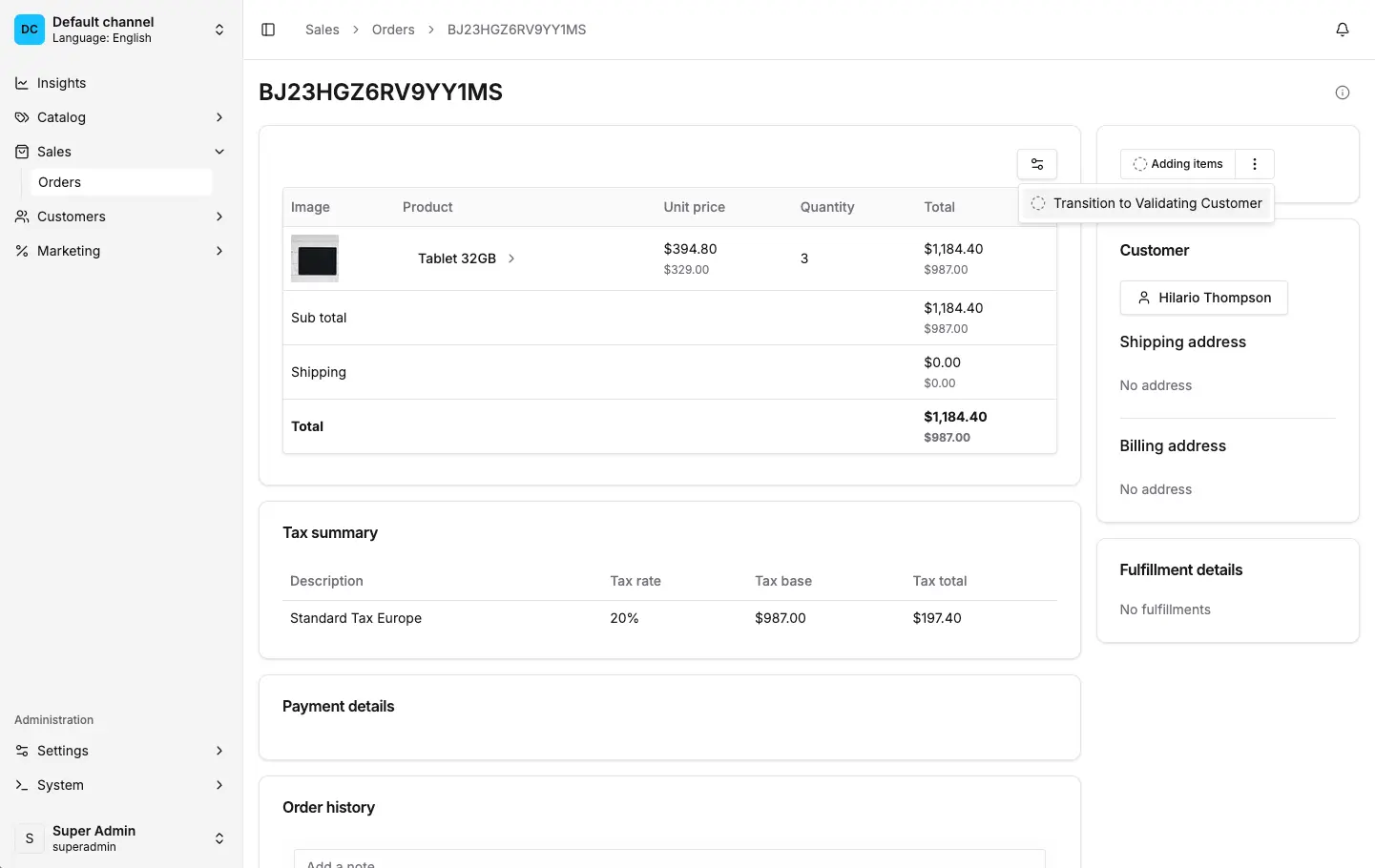Collapse the sidebar with the panel icon

pyautogui.click(x=268, y=30)
